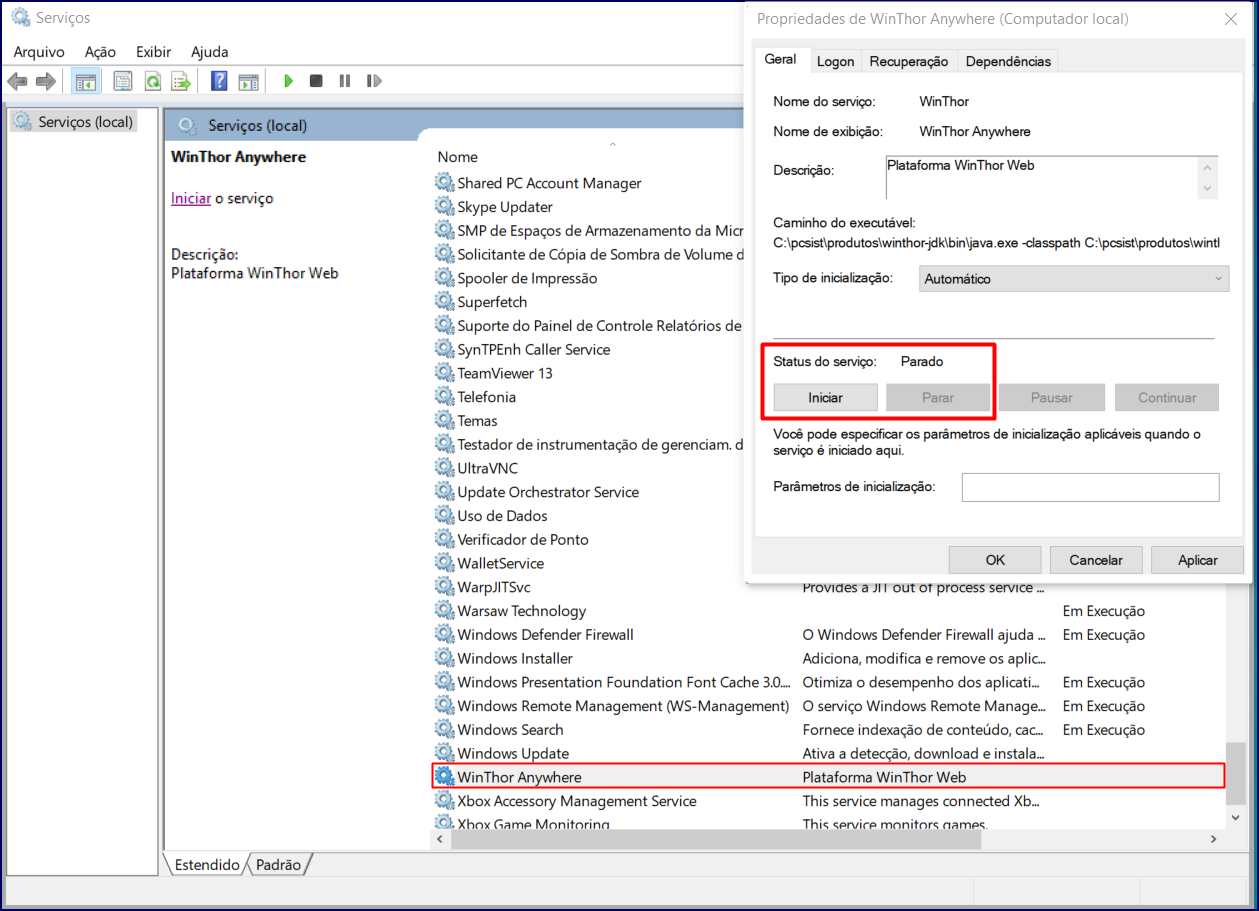
Task: Click the Refresh toolbar icon
Action: coord(152,81)
